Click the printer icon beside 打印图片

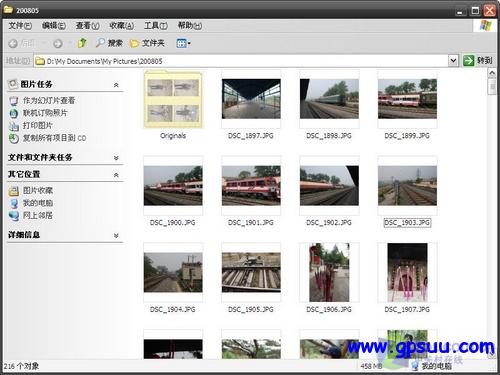point(14,126)
